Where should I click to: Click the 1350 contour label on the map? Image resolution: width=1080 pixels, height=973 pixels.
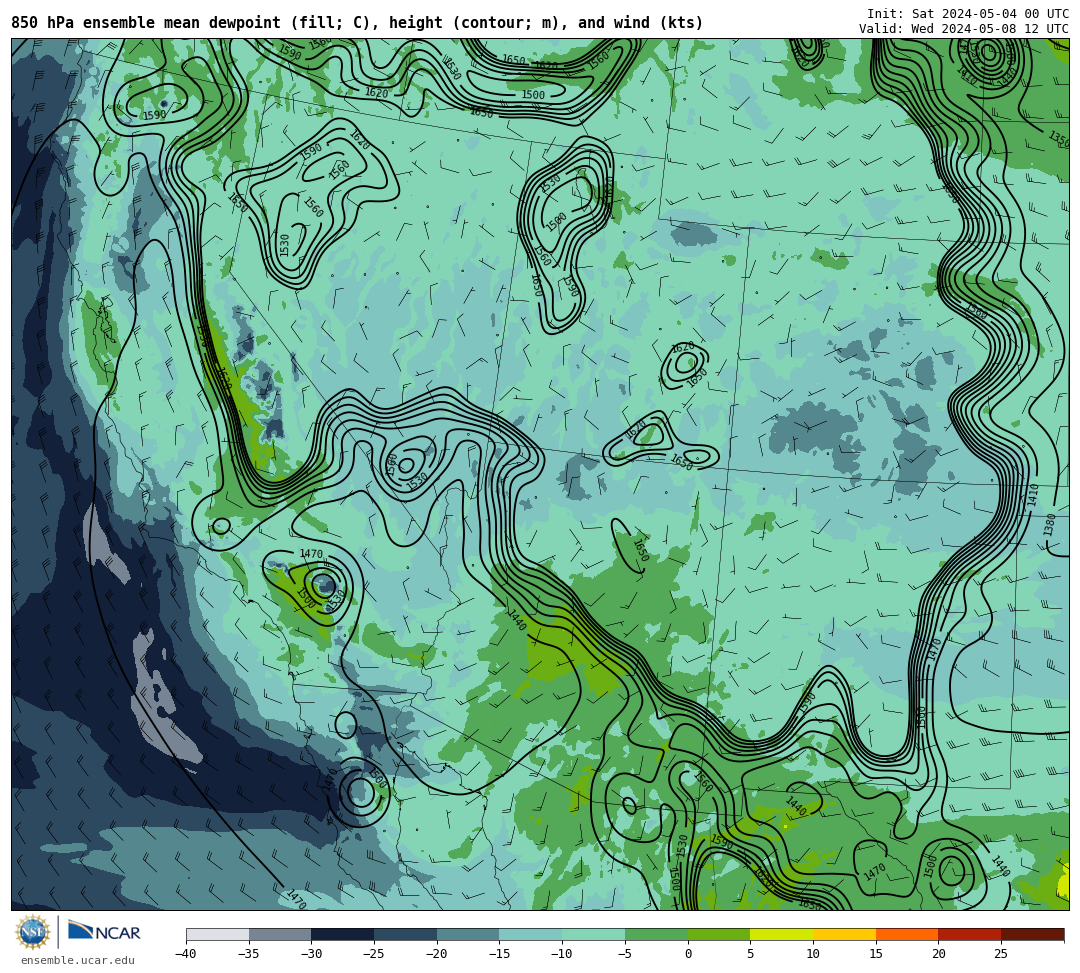(x=1059, y=139)
